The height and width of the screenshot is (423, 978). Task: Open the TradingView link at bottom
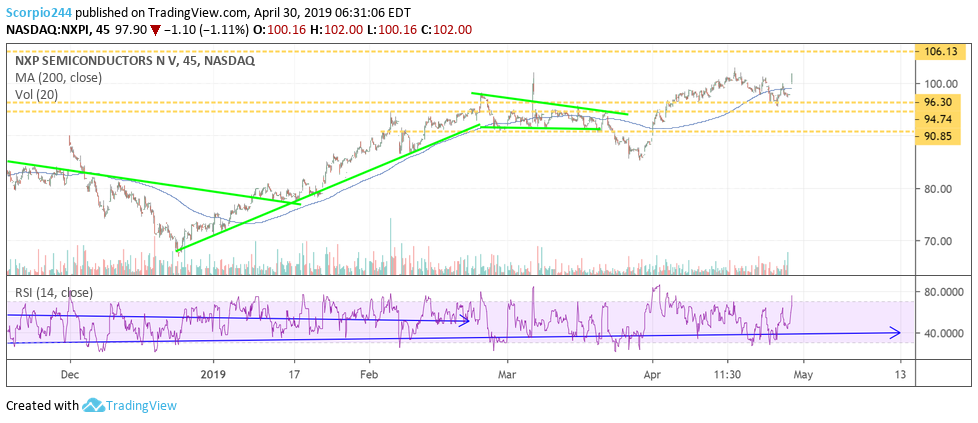[141, 405]
